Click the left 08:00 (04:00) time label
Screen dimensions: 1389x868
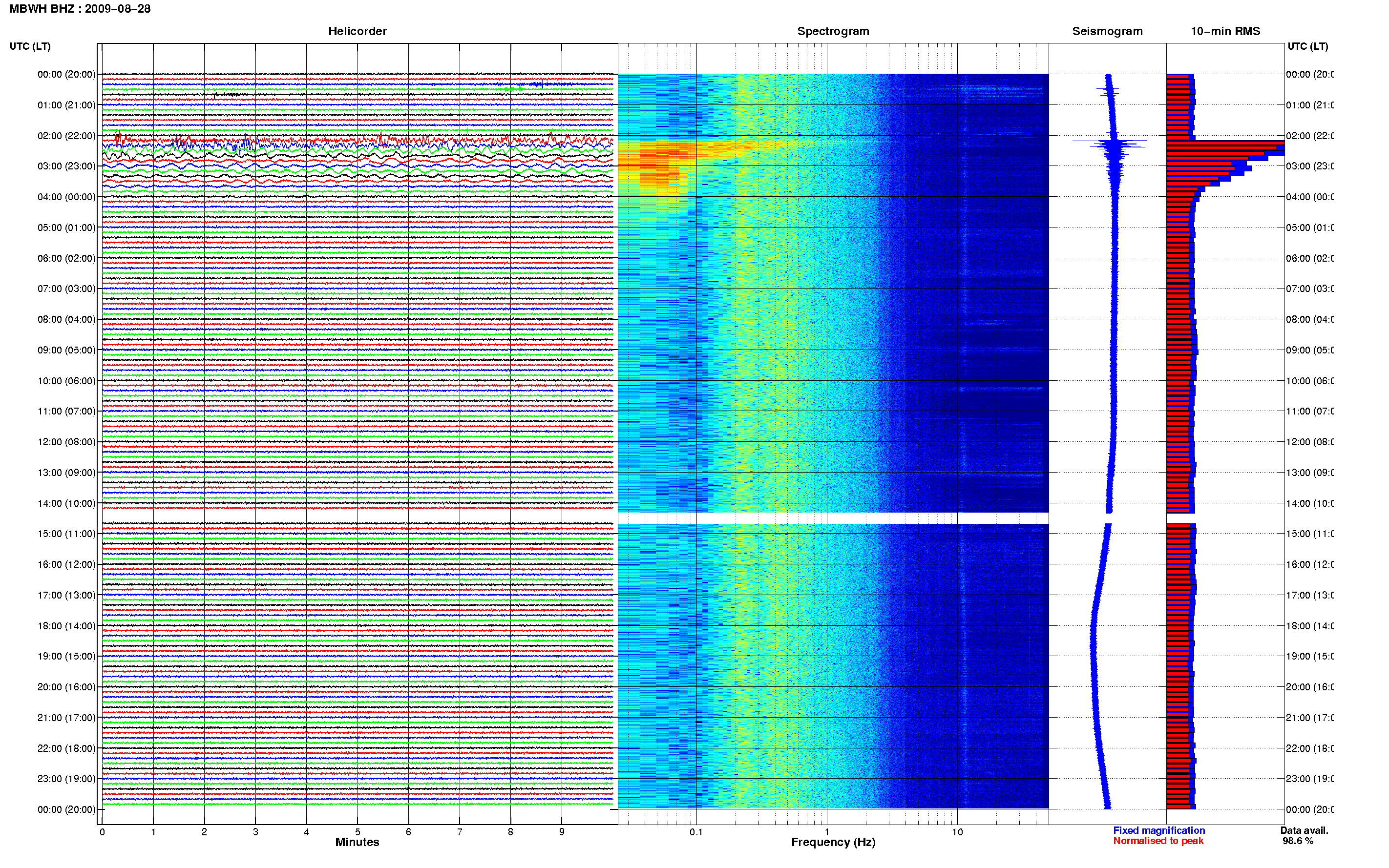click(x=66, y=319)
